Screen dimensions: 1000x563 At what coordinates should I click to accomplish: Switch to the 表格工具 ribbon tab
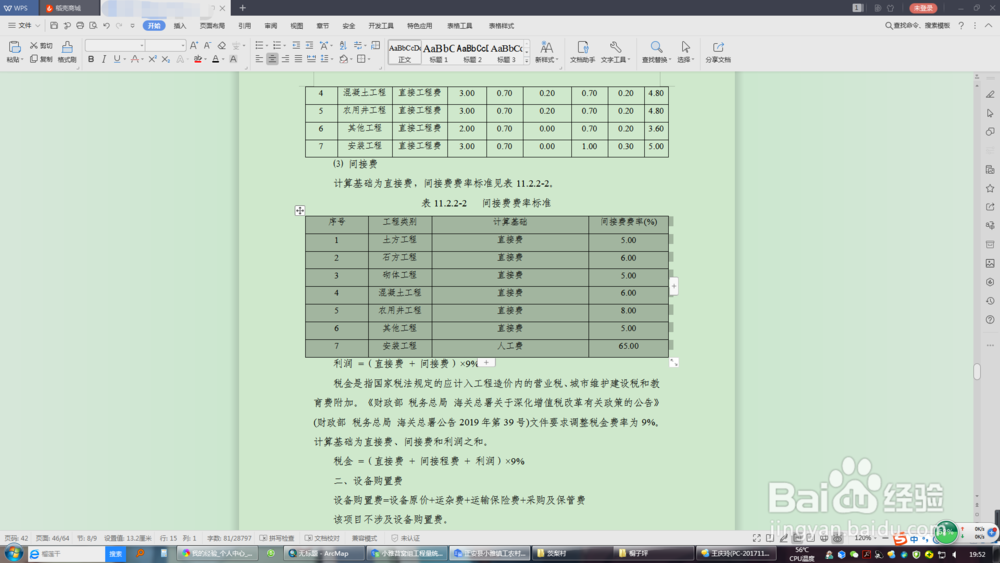459,26
